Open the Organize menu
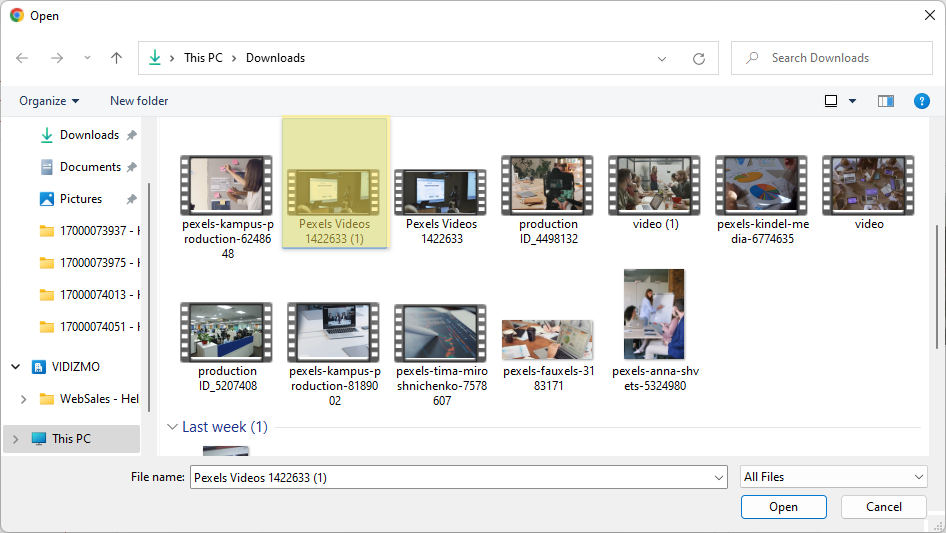 click(49, 101)
